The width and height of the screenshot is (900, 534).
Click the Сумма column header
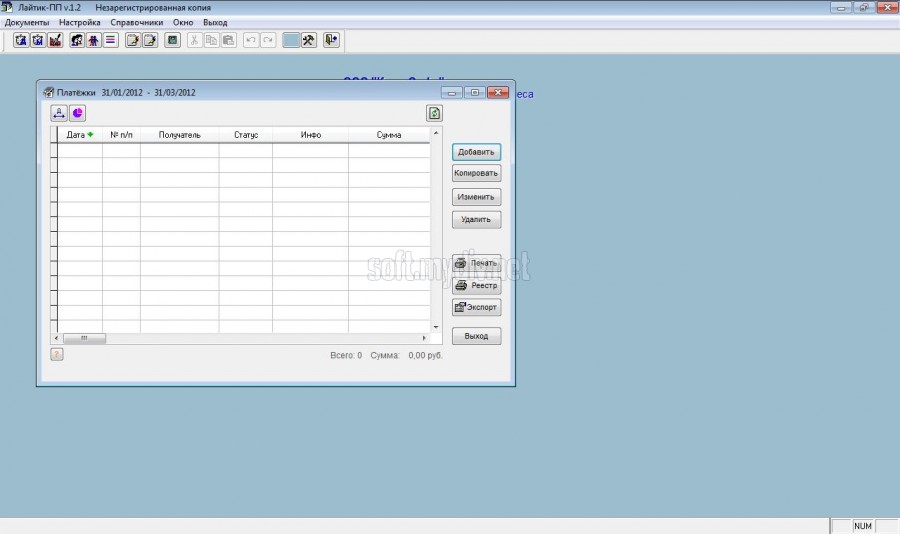389,135
